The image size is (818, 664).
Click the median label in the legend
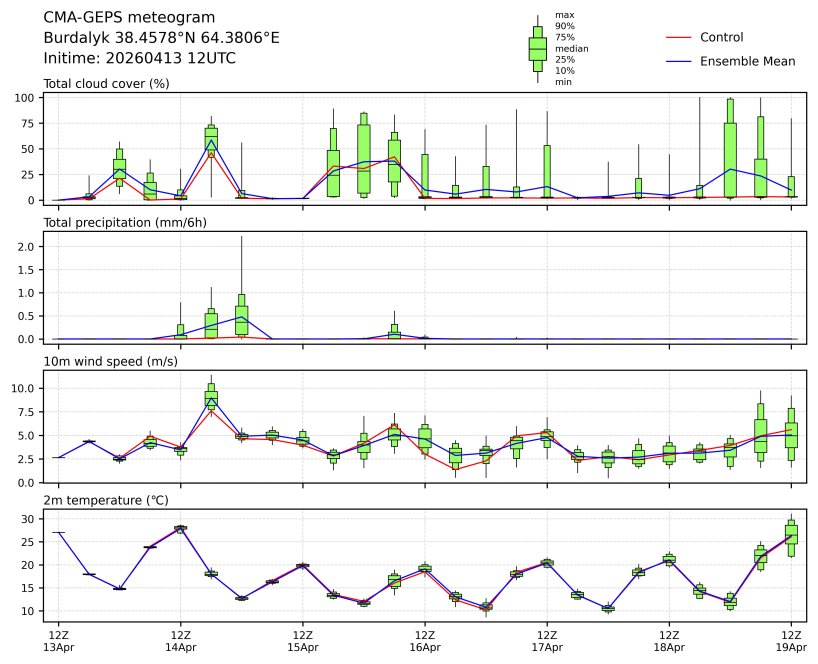571,48
